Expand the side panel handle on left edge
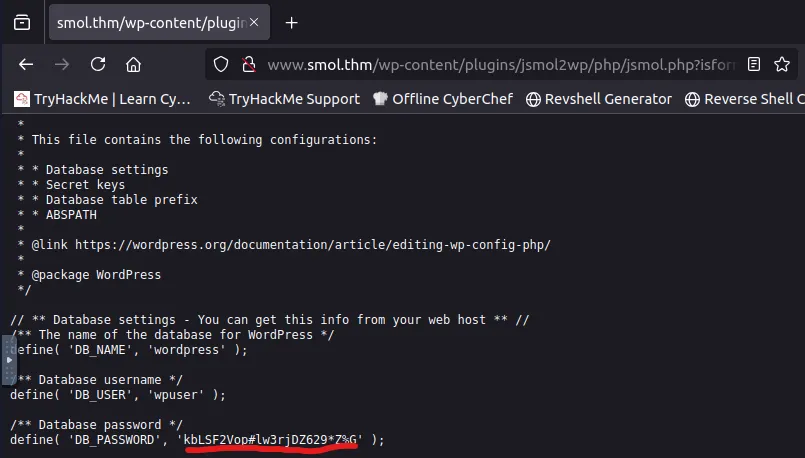805x458 pixels. 8,359
